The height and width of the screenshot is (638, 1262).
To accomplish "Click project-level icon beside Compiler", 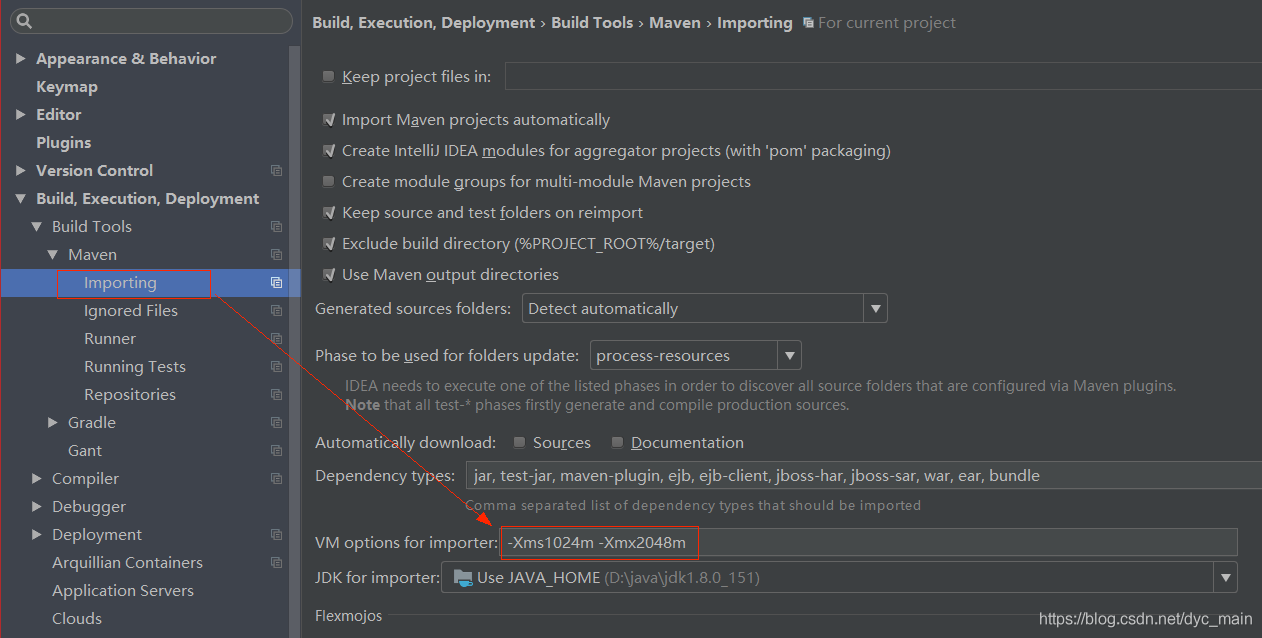I will tap(276, 479).
